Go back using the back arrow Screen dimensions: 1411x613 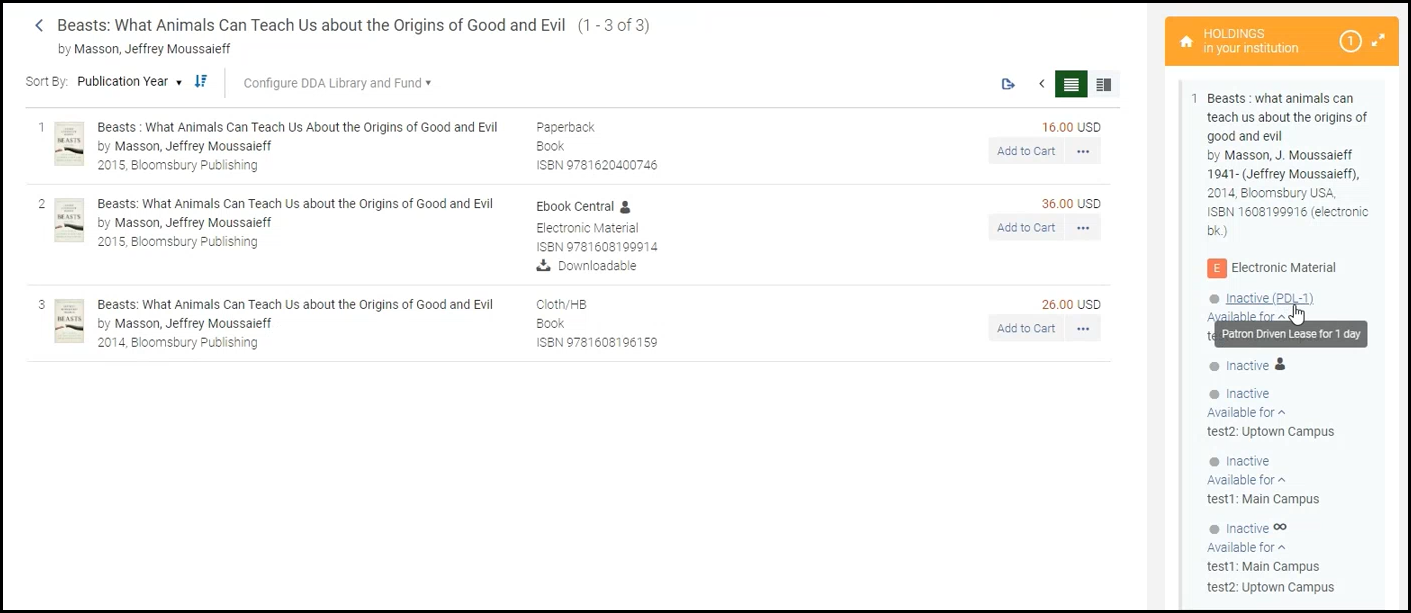click(x=38, y=25)
